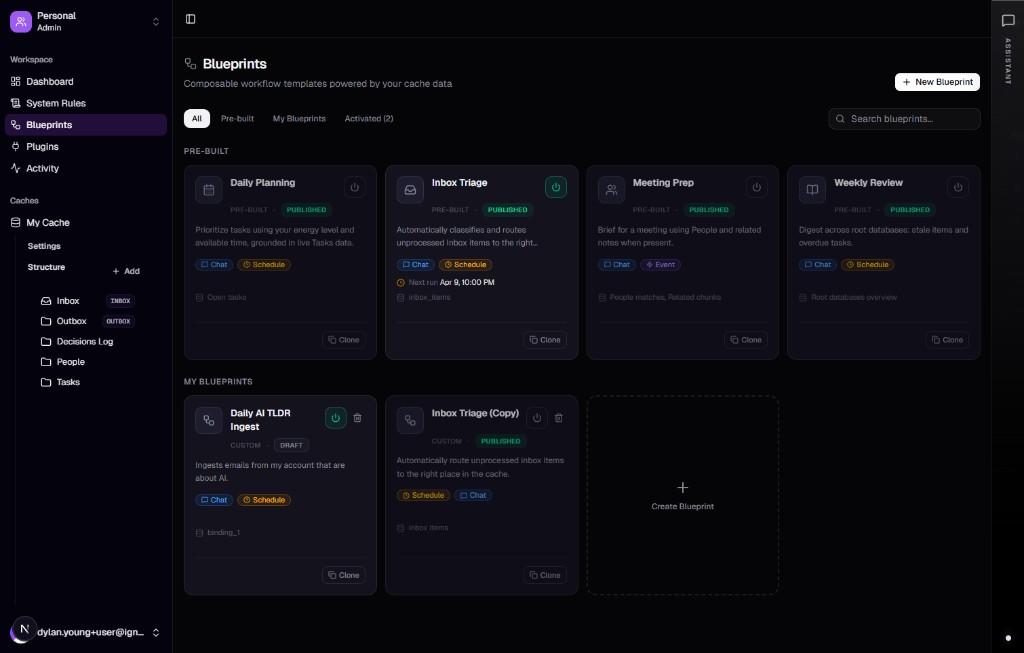Viewport: 1024px width, 653px height.
Task: Open the Activated (2) tab
Action: coord(367,118)
